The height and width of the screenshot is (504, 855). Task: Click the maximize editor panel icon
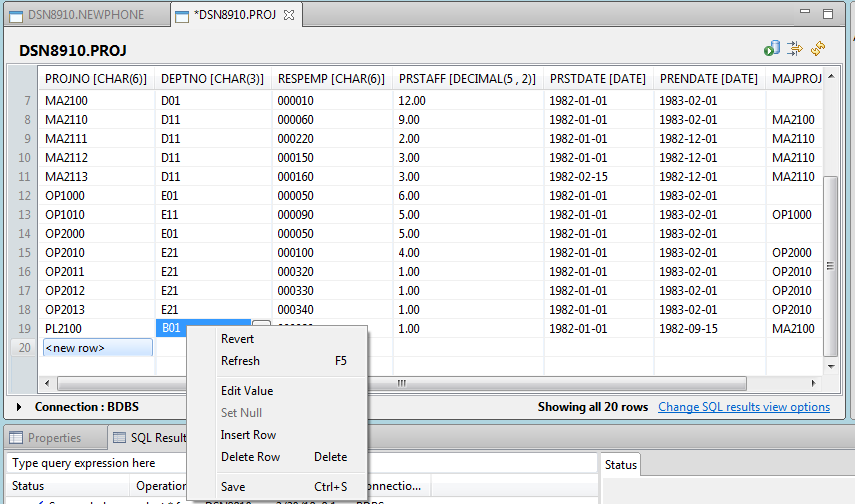(828, 14)
